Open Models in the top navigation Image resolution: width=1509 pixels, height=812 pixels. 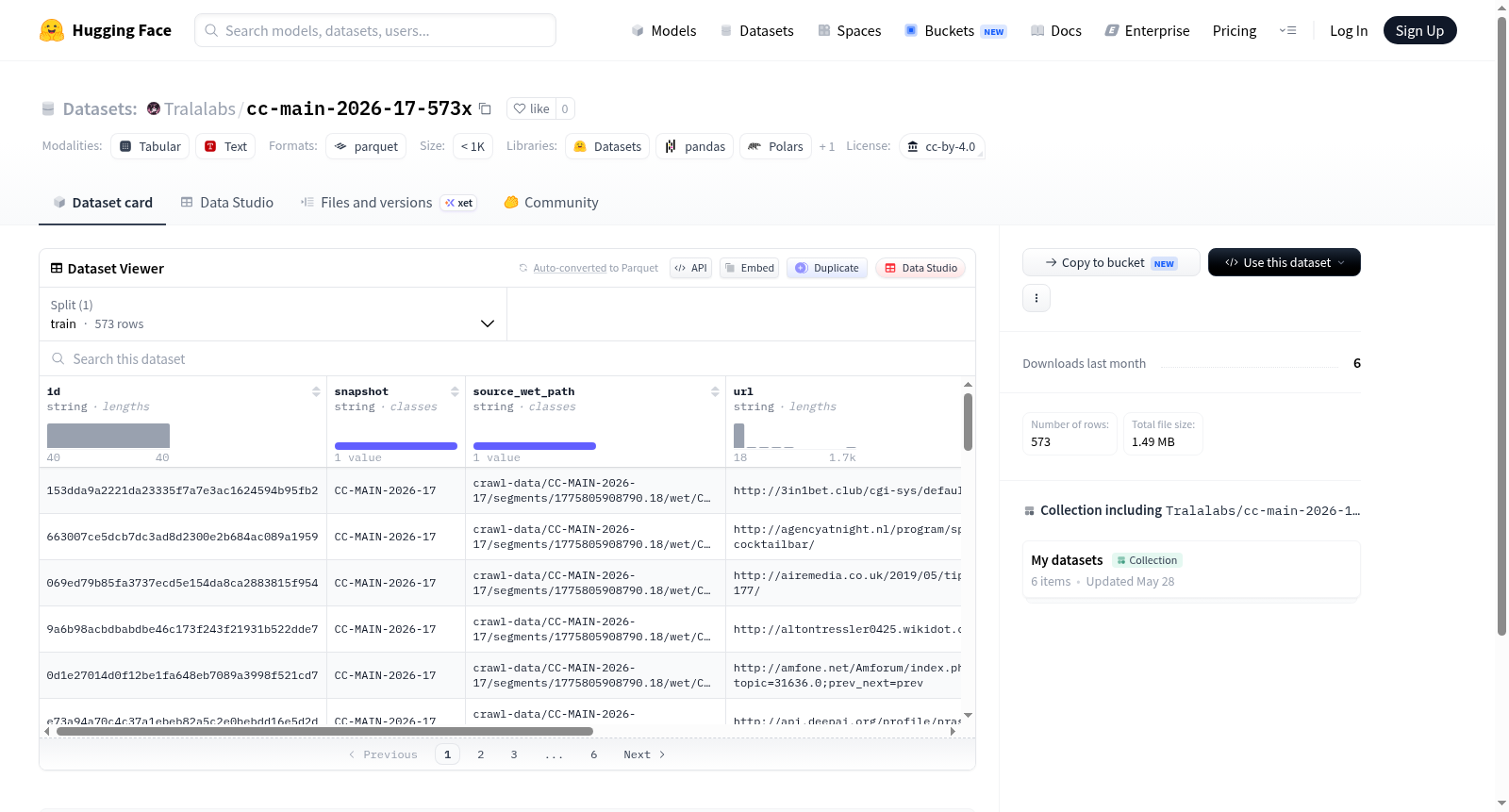664,30
